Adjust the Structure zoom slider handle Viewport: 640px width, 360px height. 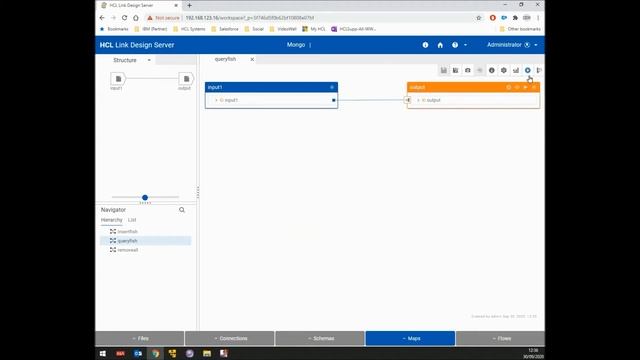[145, 198]
